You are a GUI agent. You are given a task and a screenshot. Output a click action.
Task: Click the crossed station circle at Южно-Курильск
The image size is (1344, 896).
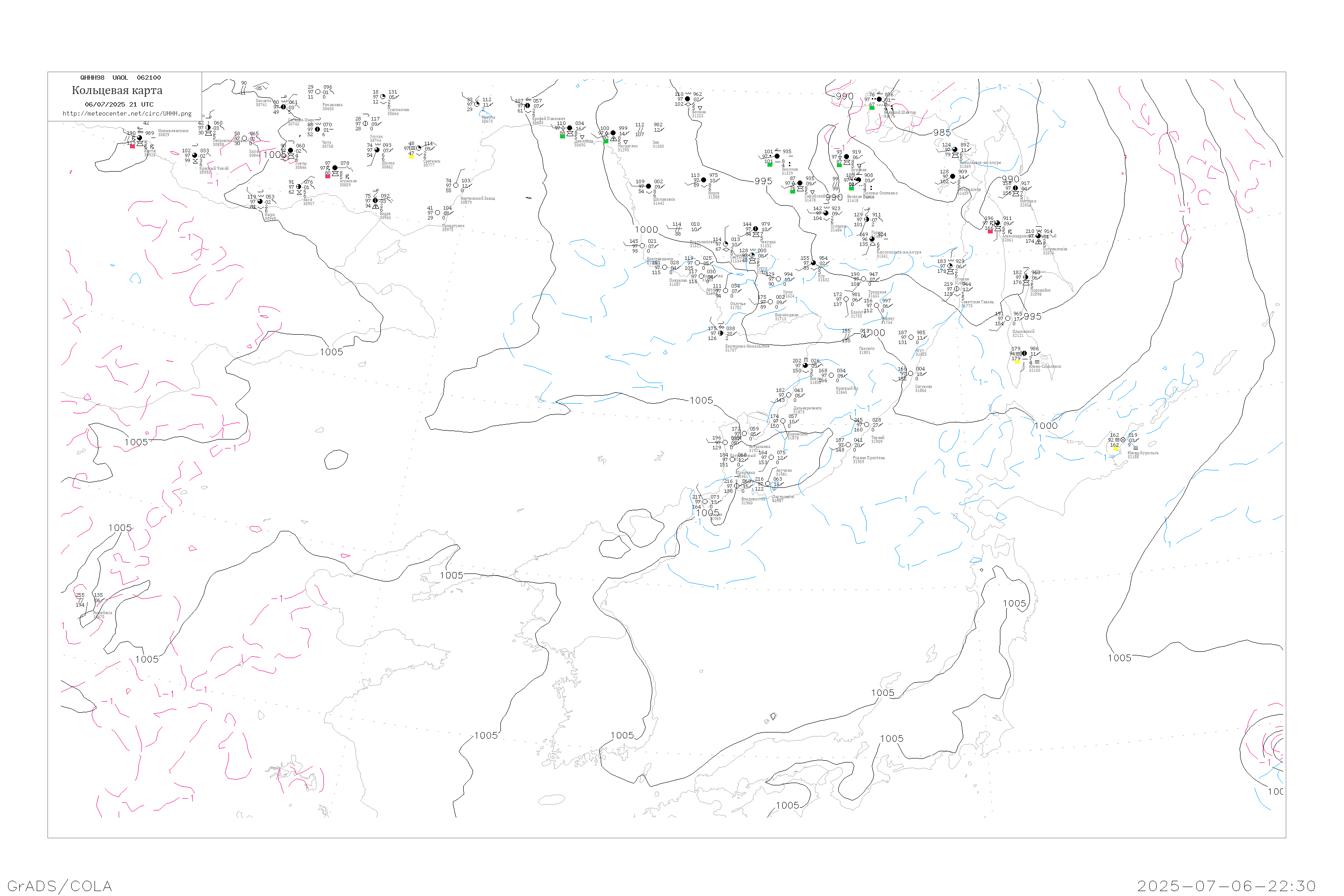1123,440
